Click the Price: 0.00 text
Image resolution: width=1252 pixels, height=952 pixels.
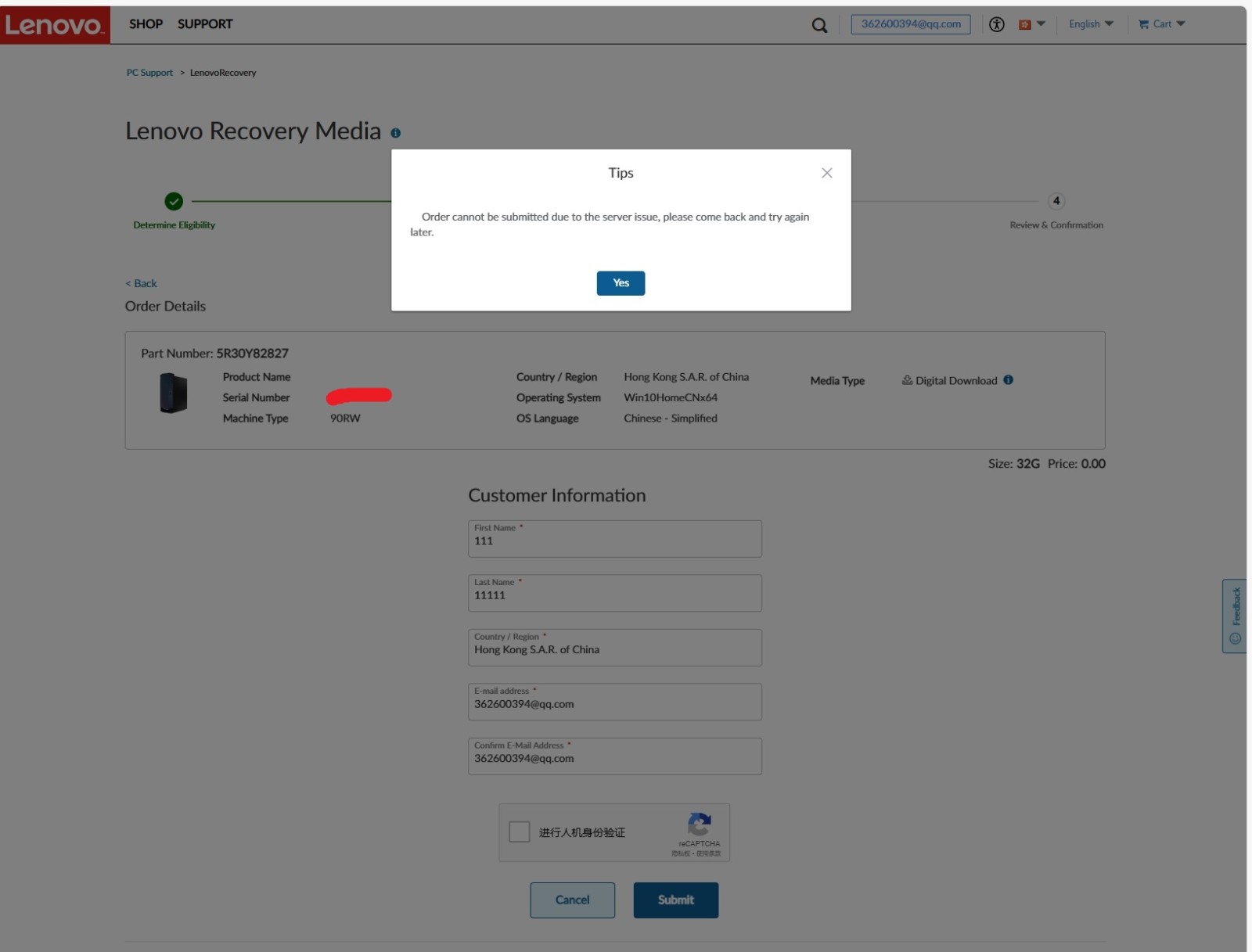tap(1077, 464)
